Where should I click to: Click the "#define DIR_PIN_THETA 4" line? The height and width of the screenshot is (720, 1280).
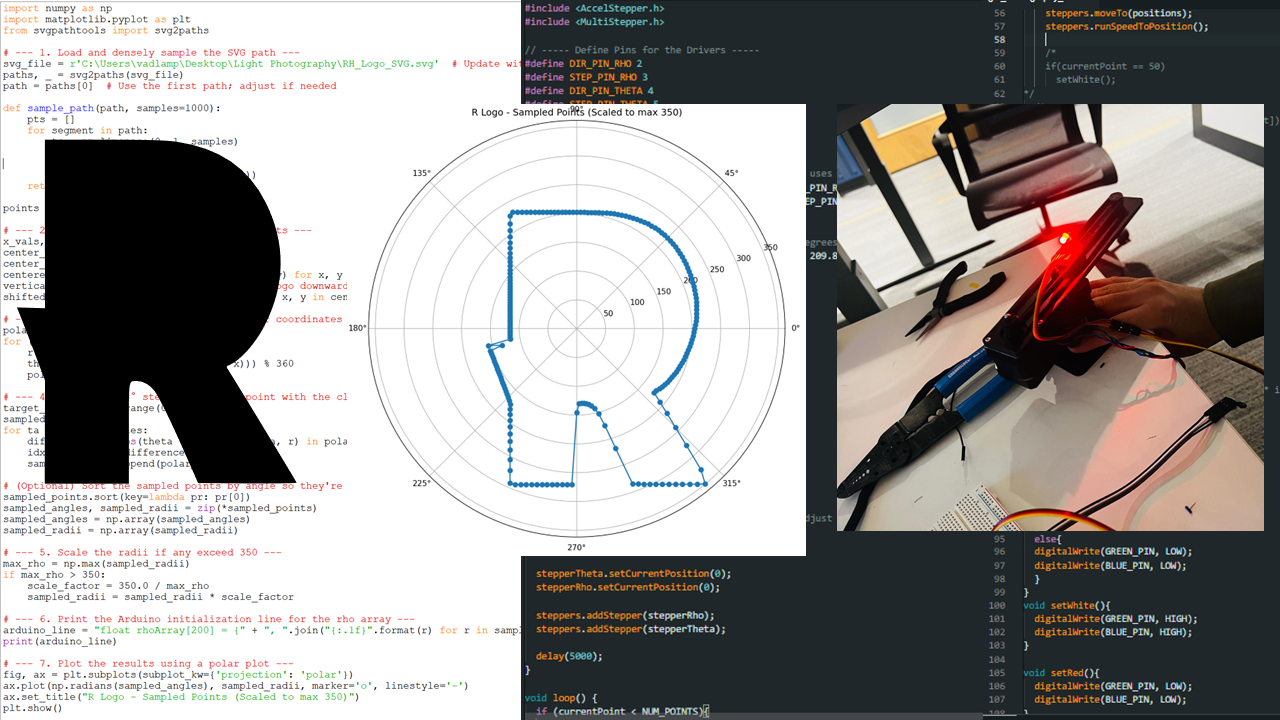[x=589, y=92]
